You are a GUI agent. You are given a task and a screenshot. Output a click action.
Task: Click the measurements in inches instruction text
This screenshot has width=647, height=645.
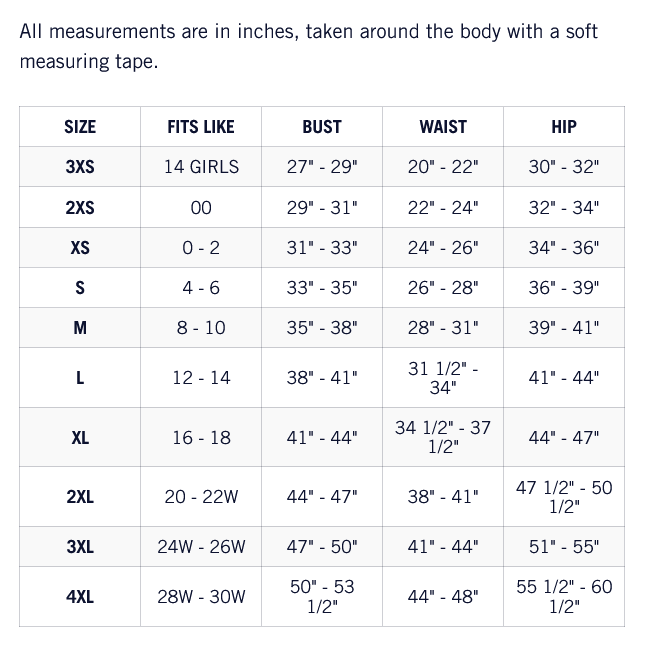coord(309,46)
